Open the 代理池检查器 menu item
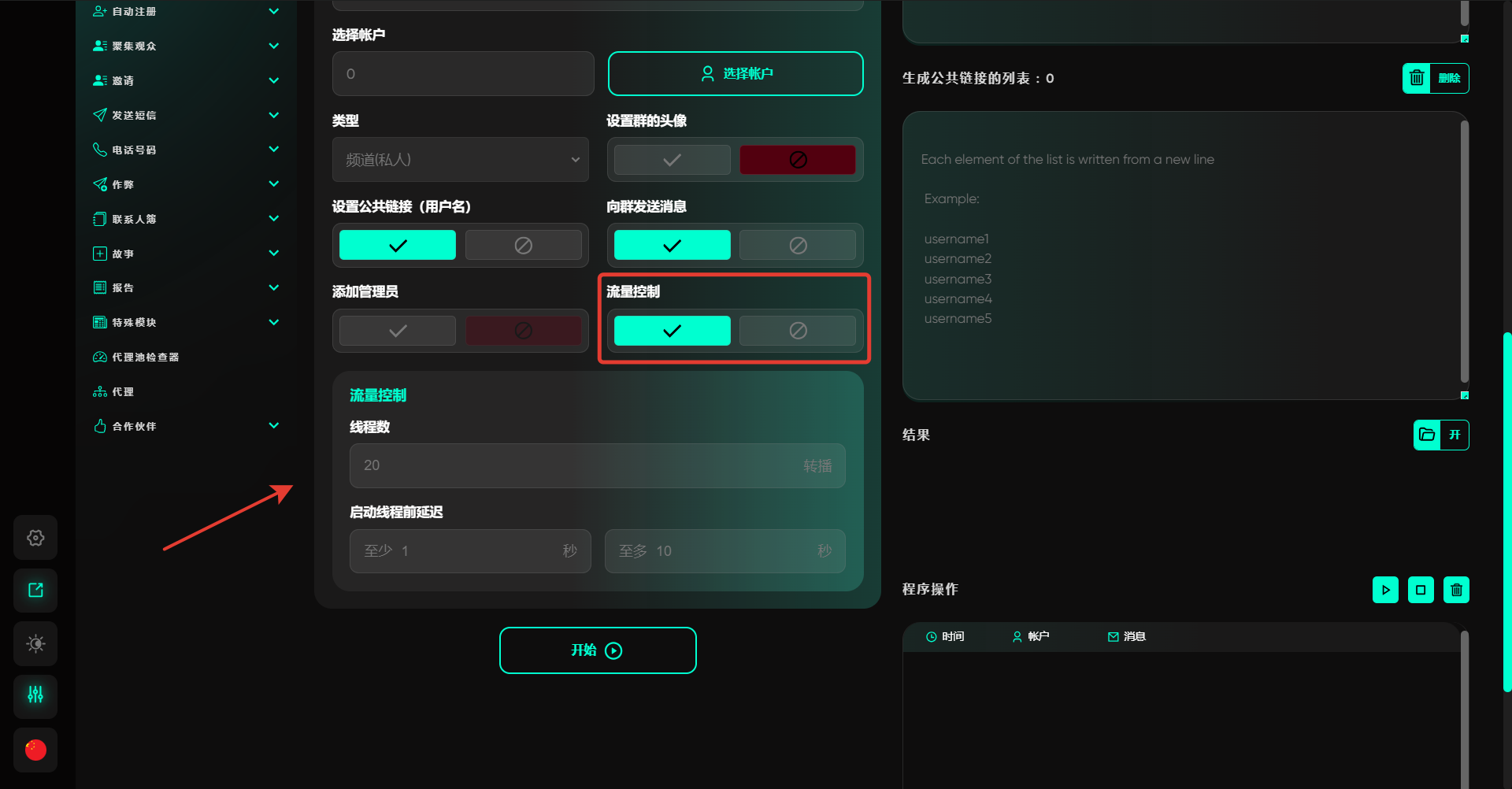1512x789 pixels. (146, 357)
